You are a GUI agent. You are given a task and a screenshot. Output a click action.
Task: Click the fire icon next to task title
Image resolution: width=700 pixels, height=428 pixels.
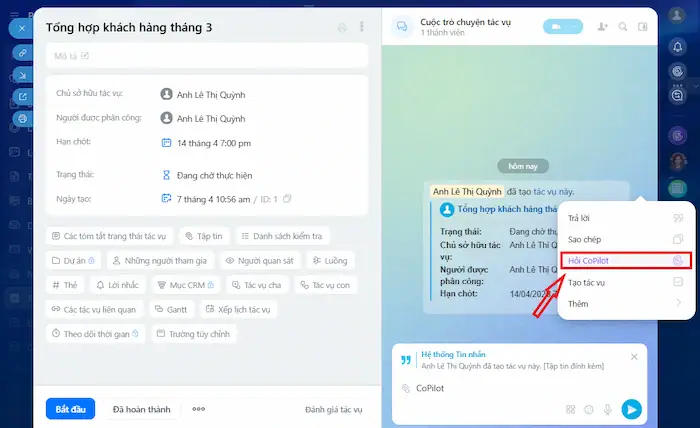(x=342, y=28)
